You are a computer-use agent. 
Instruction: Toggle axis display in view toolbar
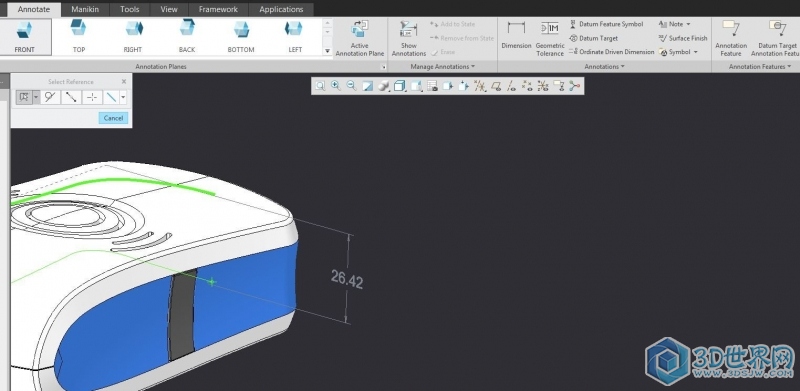click(x=511, y=86)
